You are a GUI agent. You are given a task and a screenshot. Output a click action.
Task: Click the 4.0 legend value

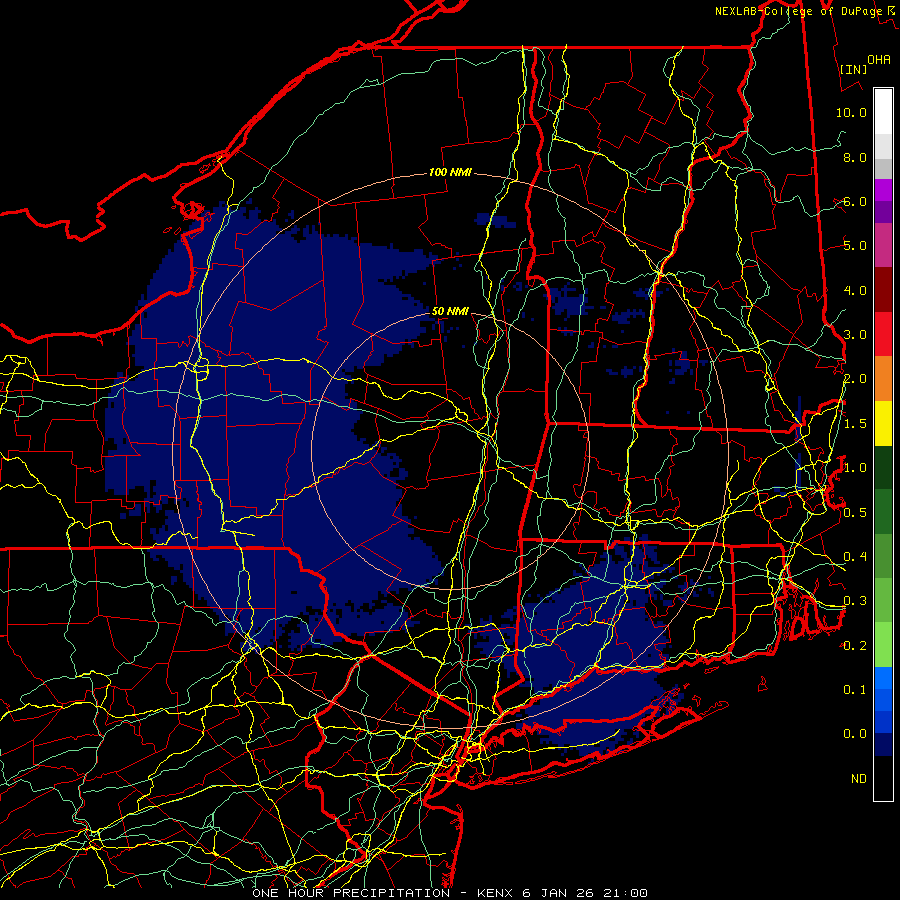click(x=855, y=290)
